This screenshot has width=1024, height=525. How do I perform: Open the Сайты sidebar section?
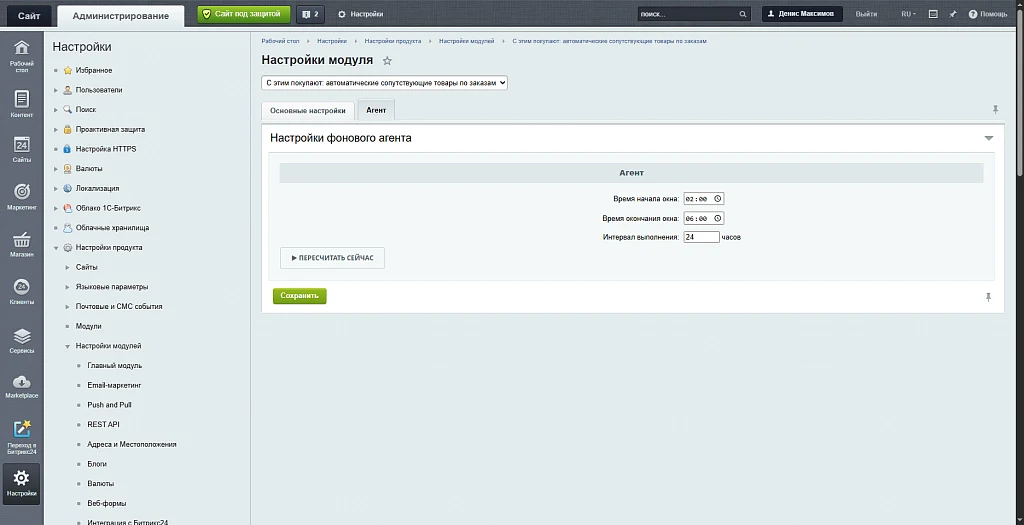tap(22, 150)
